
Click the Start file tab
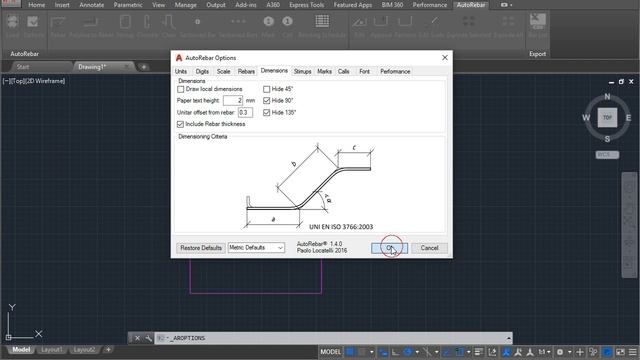[22, 67]
